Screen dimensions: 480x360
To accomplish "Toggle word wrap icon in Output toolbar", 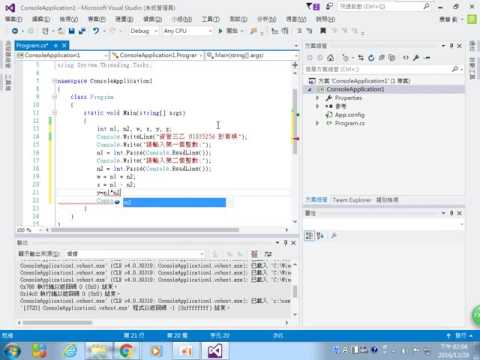I will 268,254.
